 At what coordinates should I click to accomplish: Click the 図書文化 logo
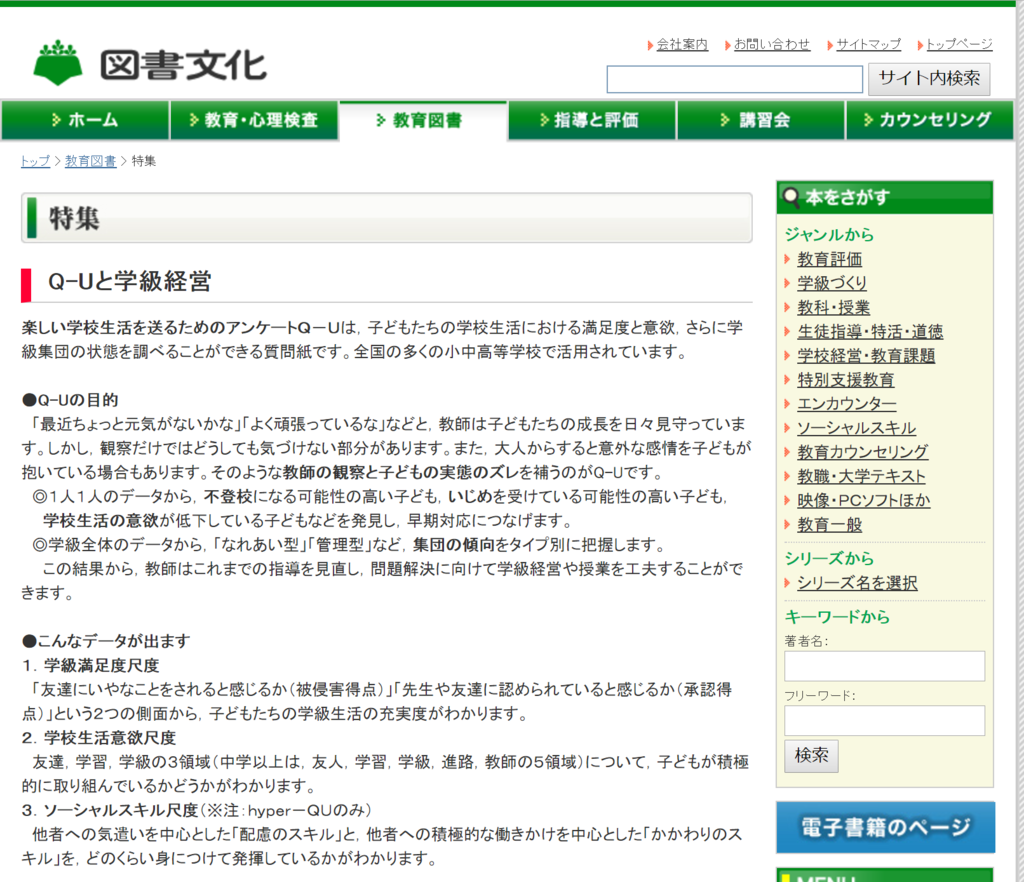pyautogui.click(x=150, y=63)
